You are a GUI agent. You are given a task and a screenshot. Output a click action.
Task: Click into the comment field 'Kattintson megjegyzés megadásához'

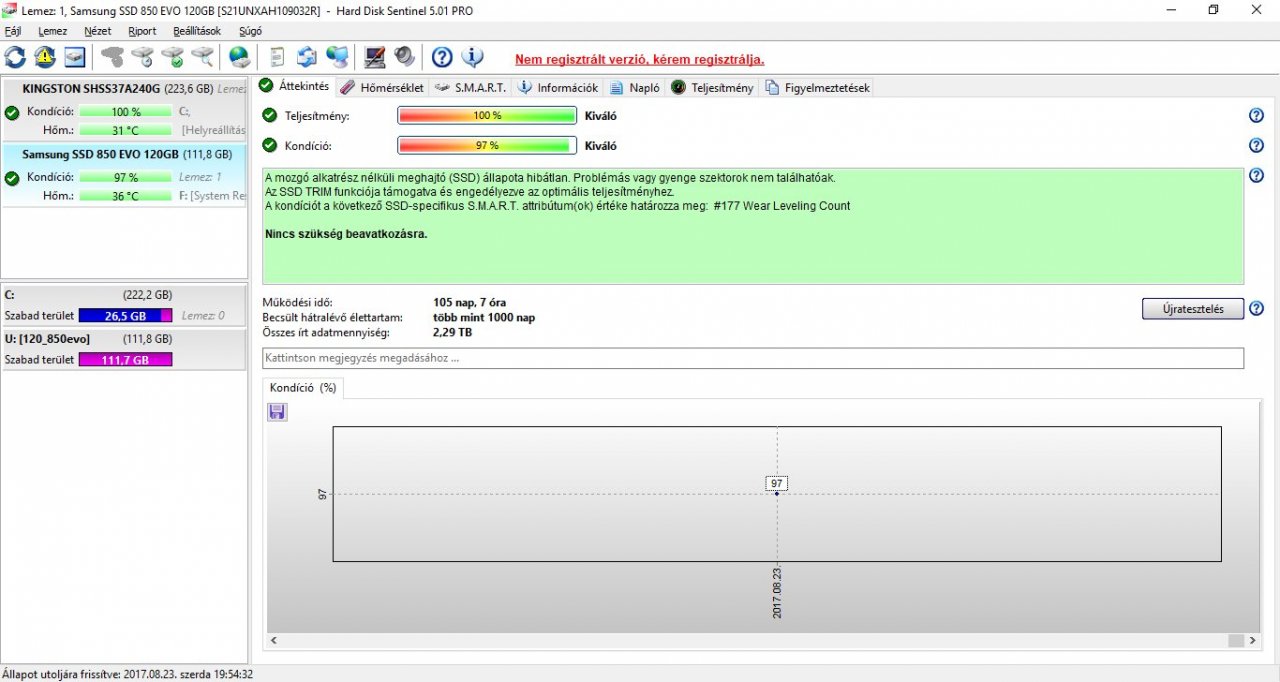pos(753,358)
